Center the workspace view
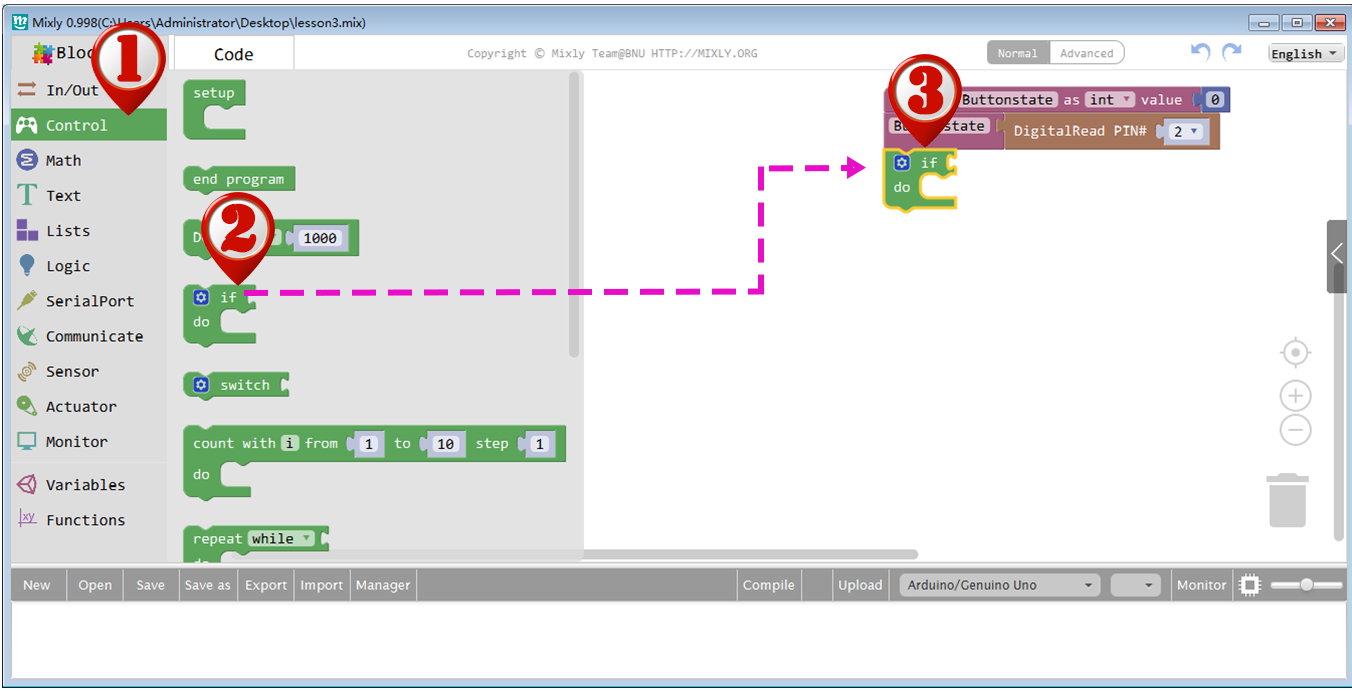 coord(1295,352)
